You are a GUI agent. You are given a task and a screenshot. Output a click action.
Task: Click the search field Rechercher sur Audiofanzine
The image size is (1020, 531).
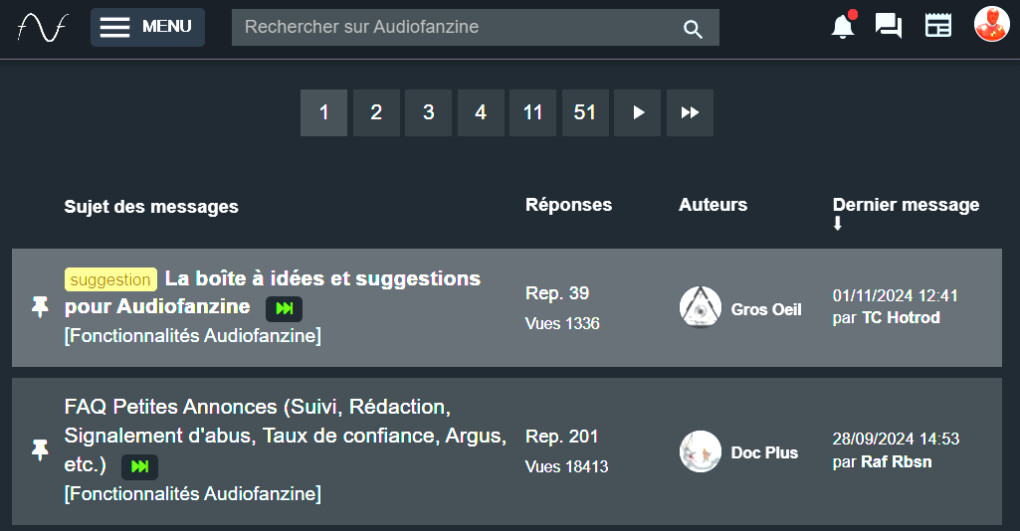pyautogui.click(x=455, y=27)
